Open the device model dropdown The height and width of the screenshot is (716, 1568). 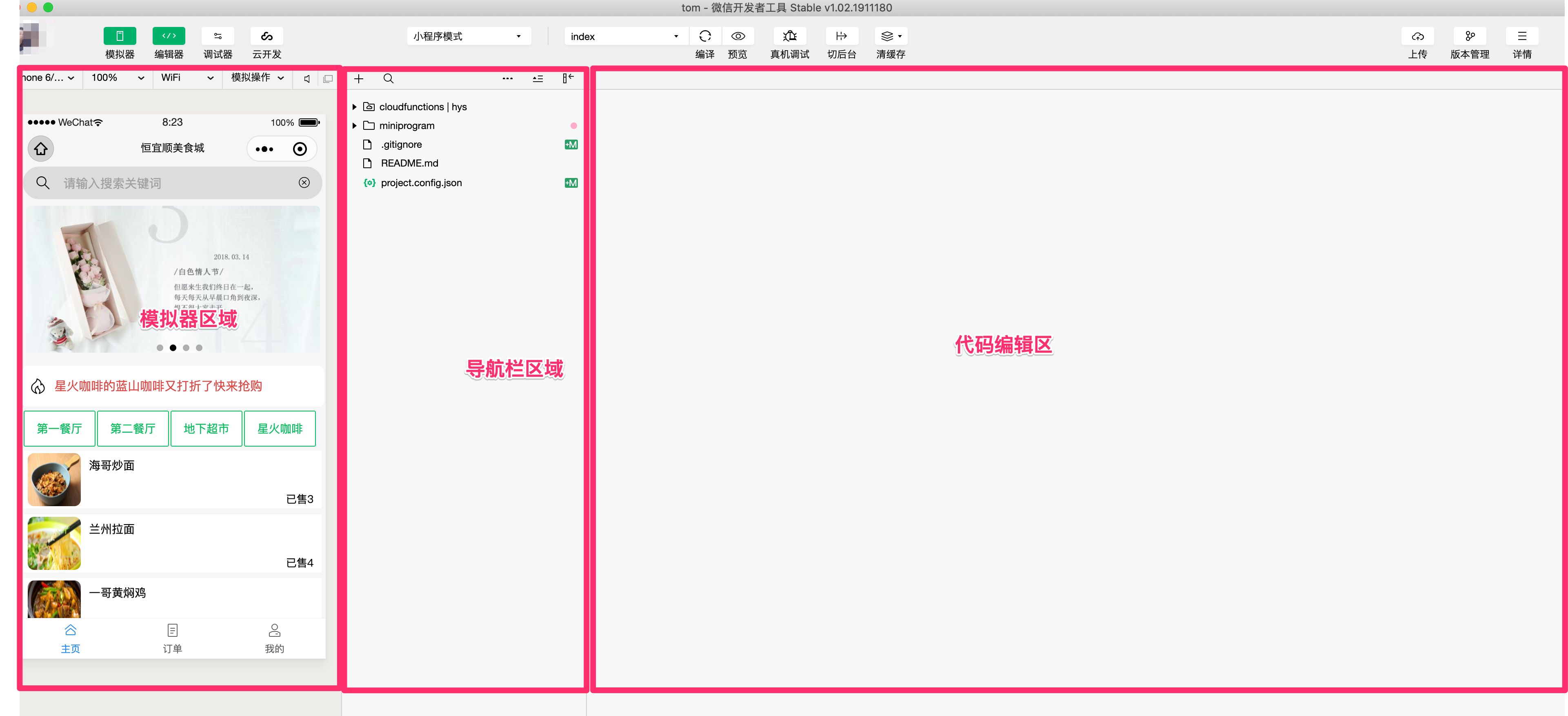(x=49, y=78)
